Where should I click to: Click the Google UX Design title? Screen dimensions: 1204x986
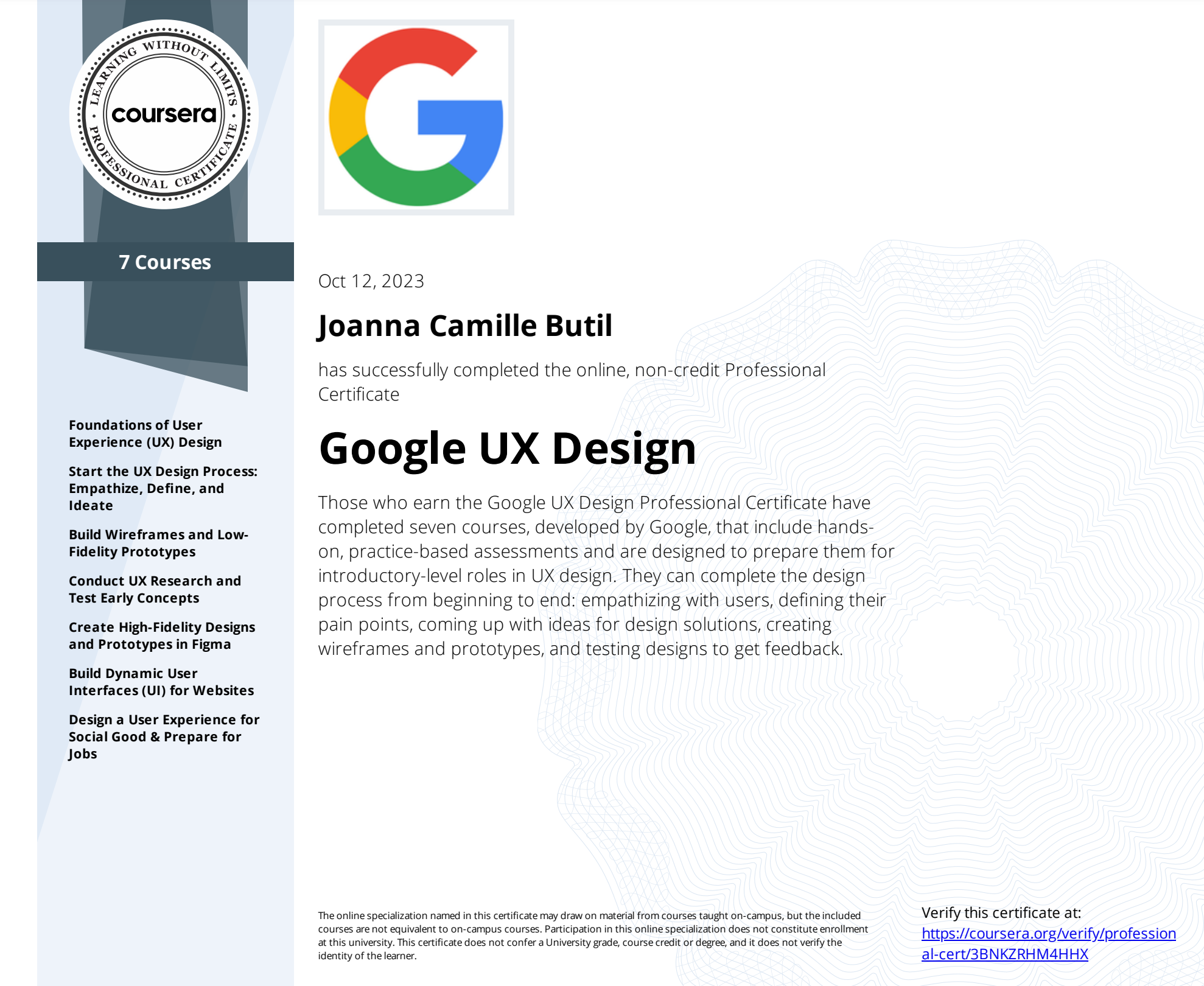tap(507, 449)
